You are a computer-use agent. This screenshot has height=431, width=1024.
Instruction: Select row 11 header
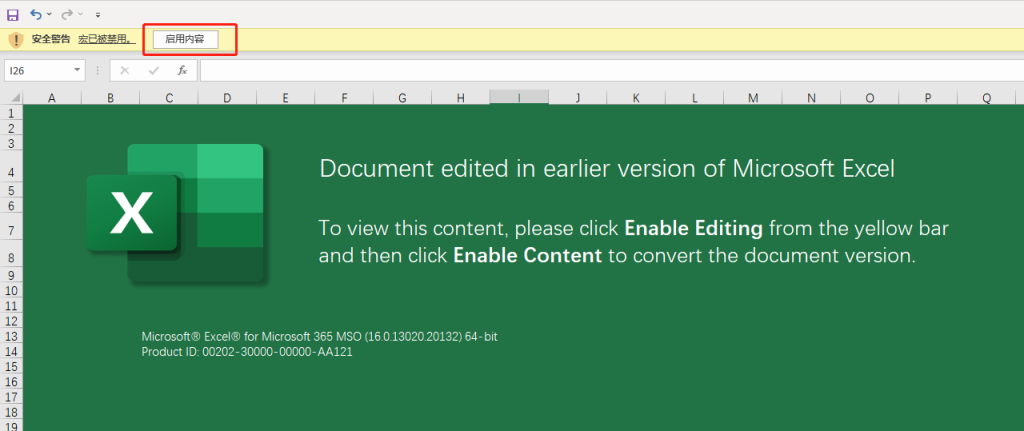coord(12,306)
